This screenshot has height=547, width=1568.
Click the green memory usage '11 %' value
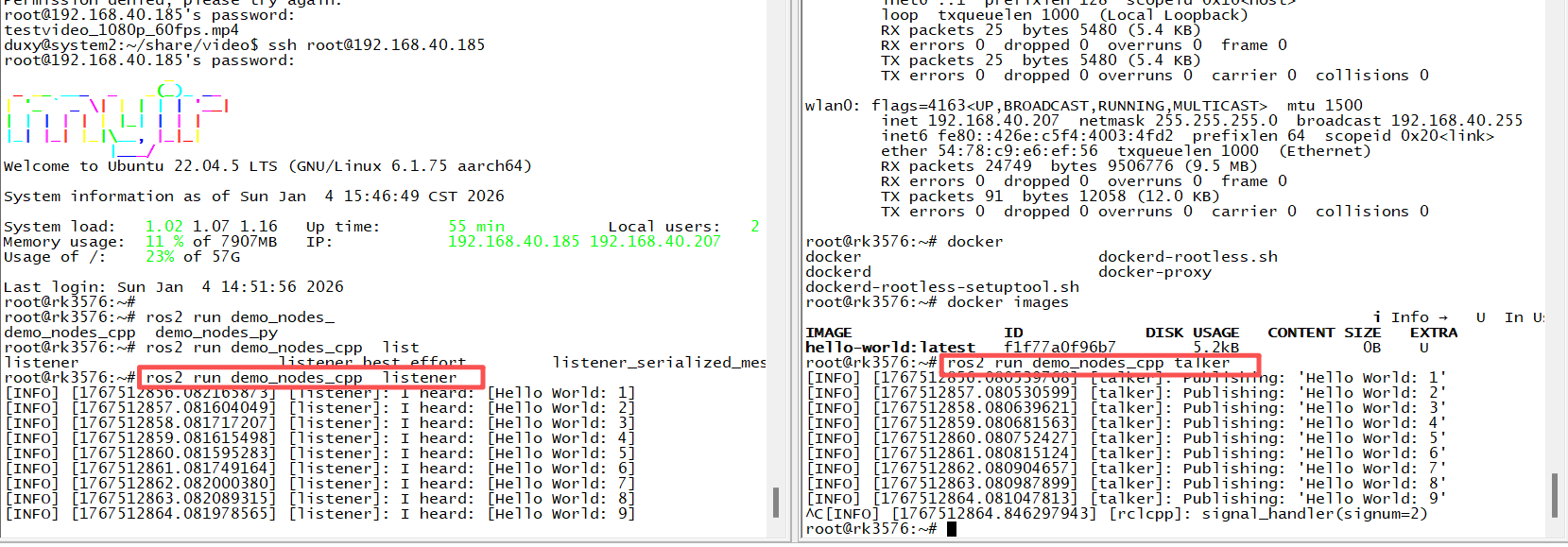pyautogui.click(x=164, y=242)
